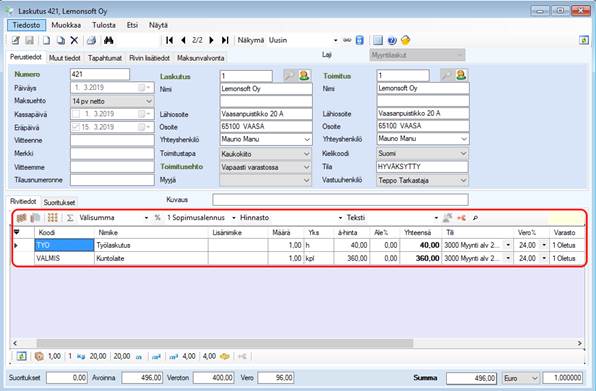
Task: Open customer card icon beside Laskutus number
Action: [304, 75]
